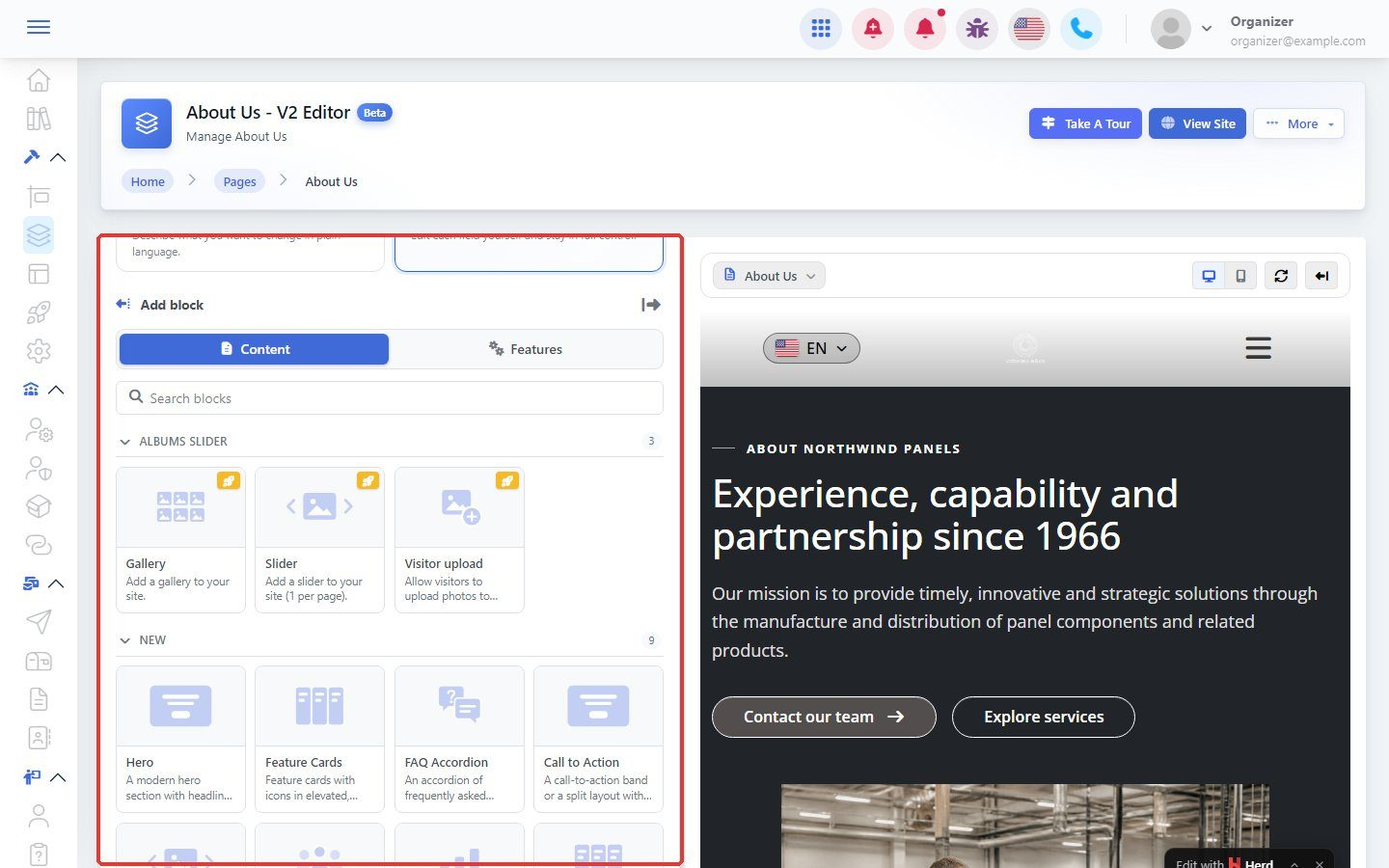Collapse the preview panel arrow button
1389x868 pixels.
coord(1321,276)
